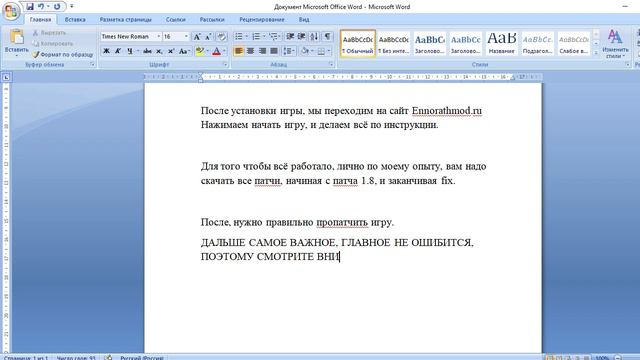Open Ссылки tab

click(x=176, y=20)
